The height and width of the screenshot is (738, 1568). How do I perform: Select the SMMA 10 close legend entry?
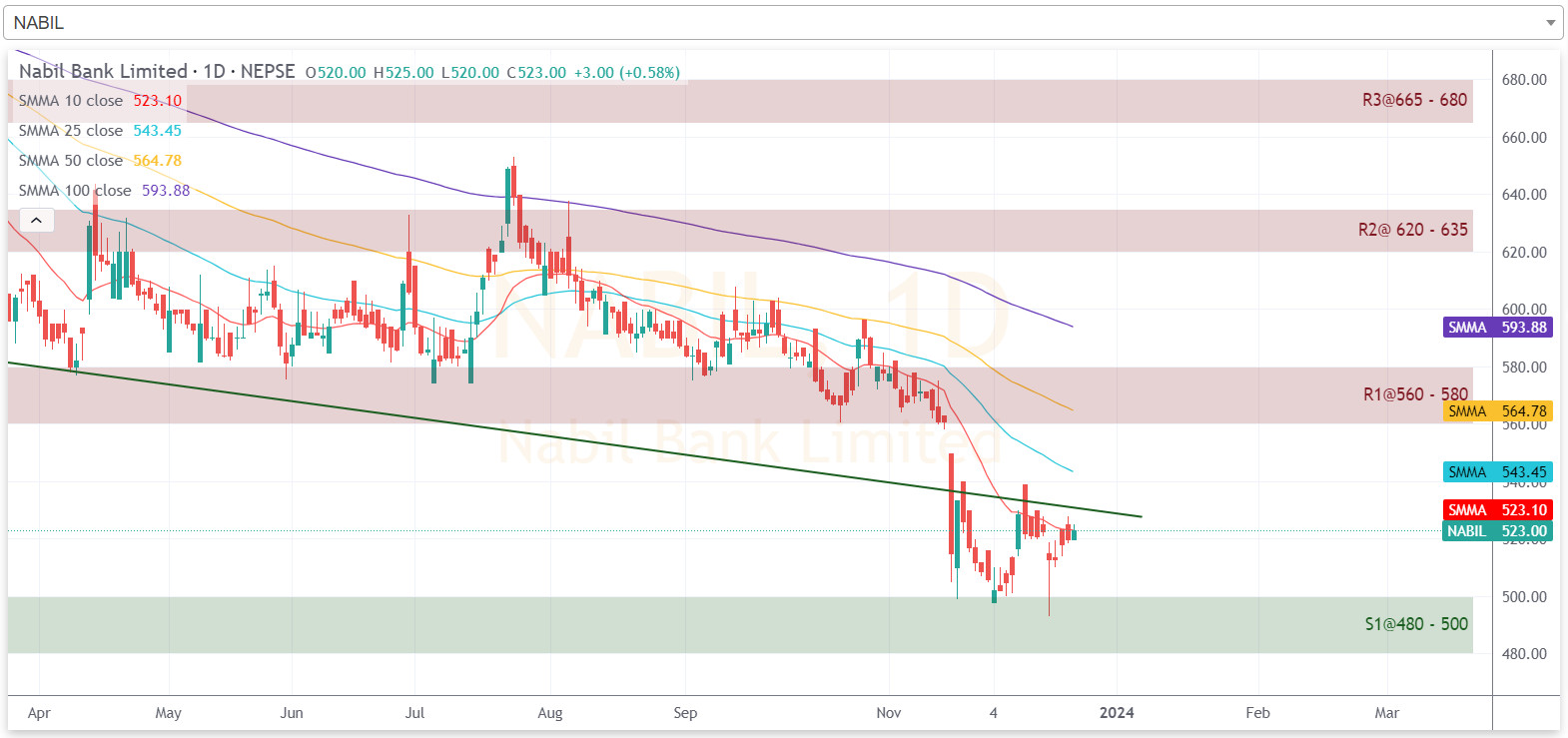coord(100,101)
